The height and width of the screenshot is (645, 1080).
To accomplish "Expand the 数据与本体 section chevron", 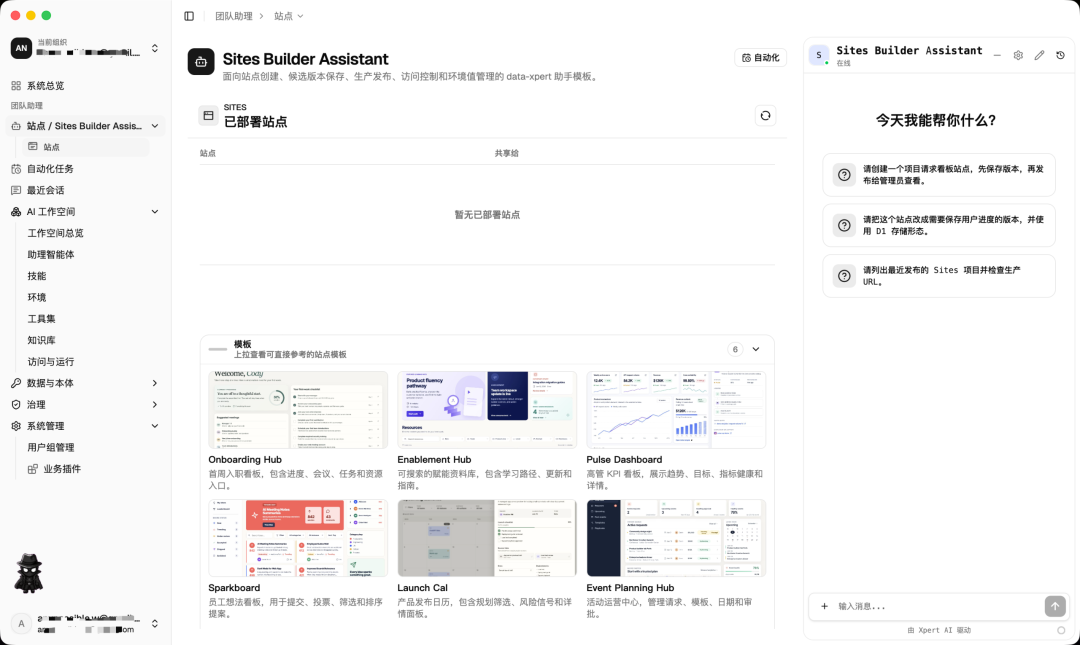I will tap(155, 383).
